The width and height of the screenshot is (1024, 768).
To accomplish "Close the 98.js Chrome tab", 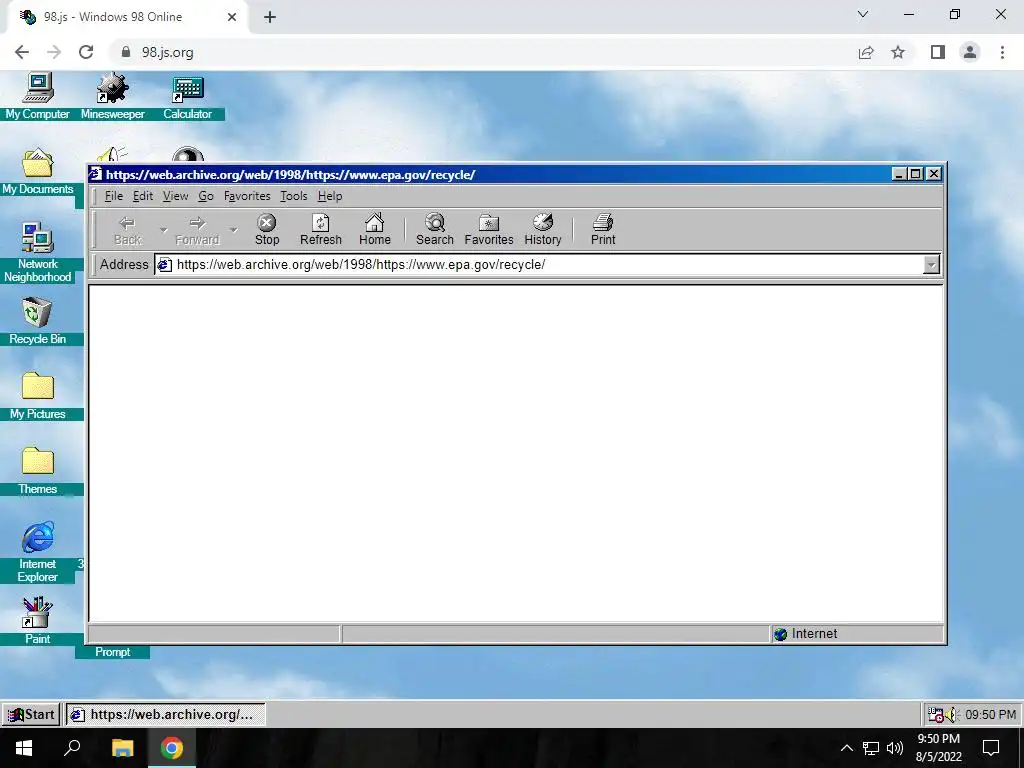I will 232,18.
